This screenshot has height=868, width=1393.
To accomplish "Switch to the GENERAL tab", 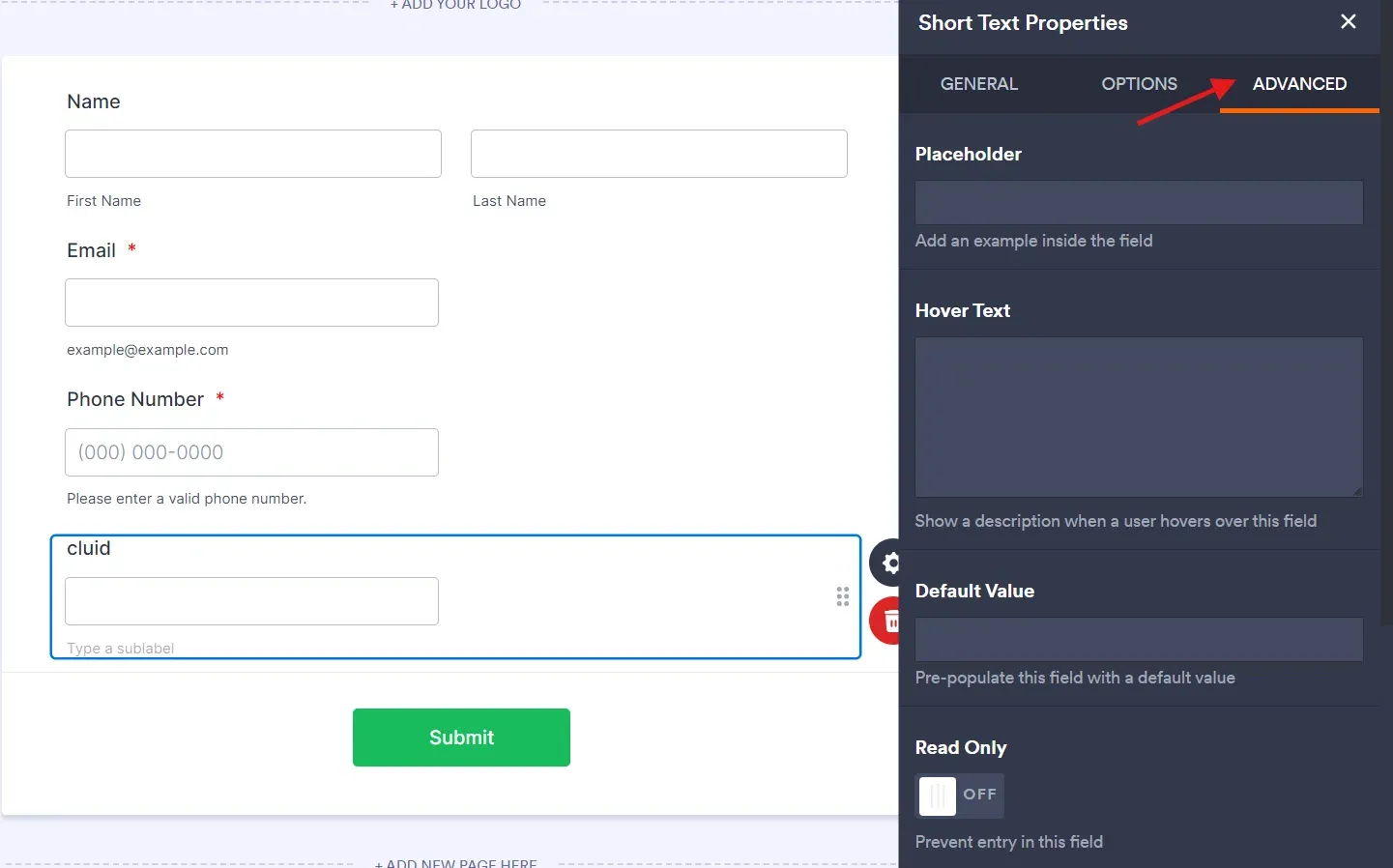I will pyautogui.click(x=979, y=84).
